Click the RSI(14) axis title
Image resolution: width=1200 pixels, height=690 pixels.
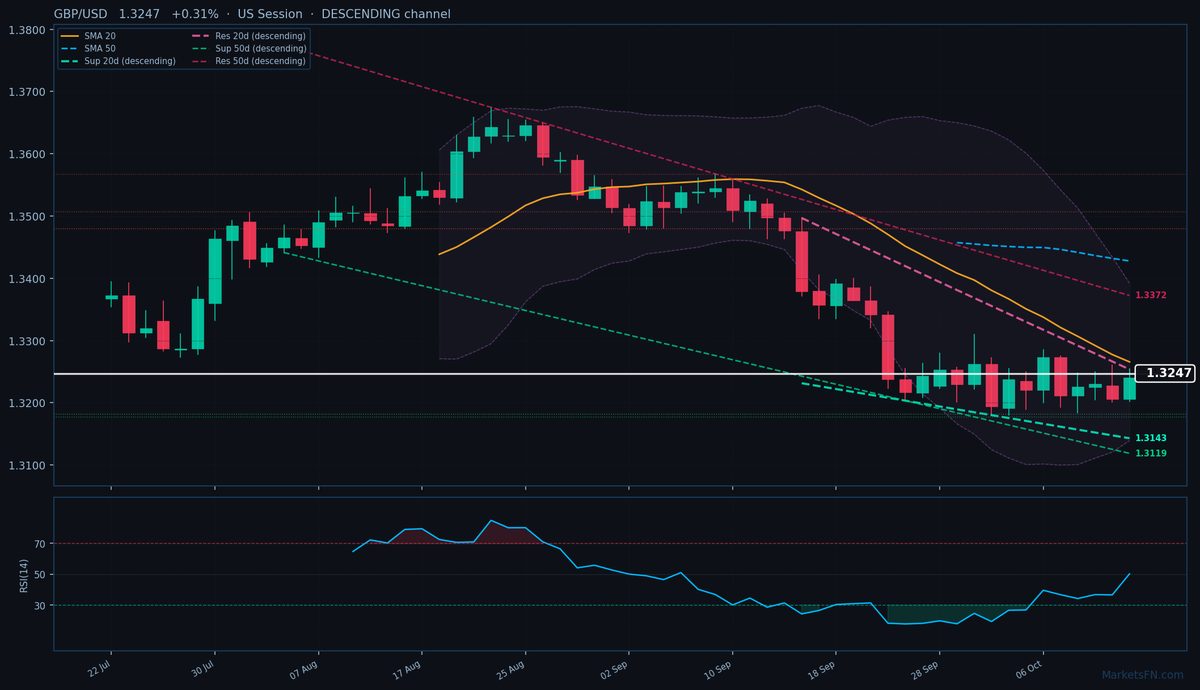24,575
